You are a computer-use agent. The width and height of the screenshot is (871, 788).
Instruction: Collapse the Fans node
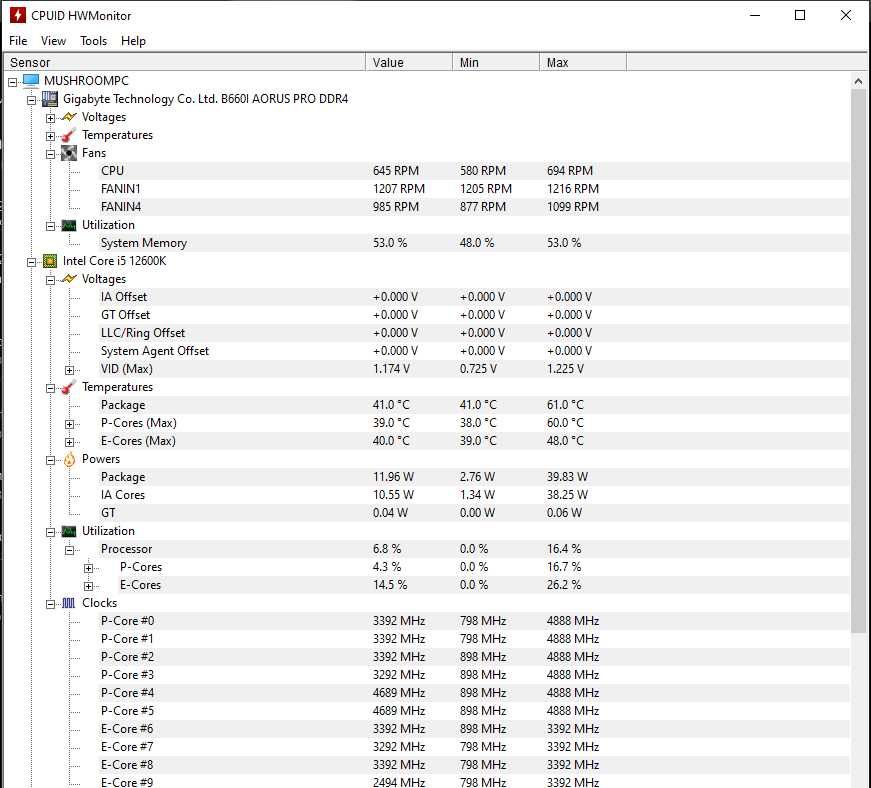coord(51,154)
